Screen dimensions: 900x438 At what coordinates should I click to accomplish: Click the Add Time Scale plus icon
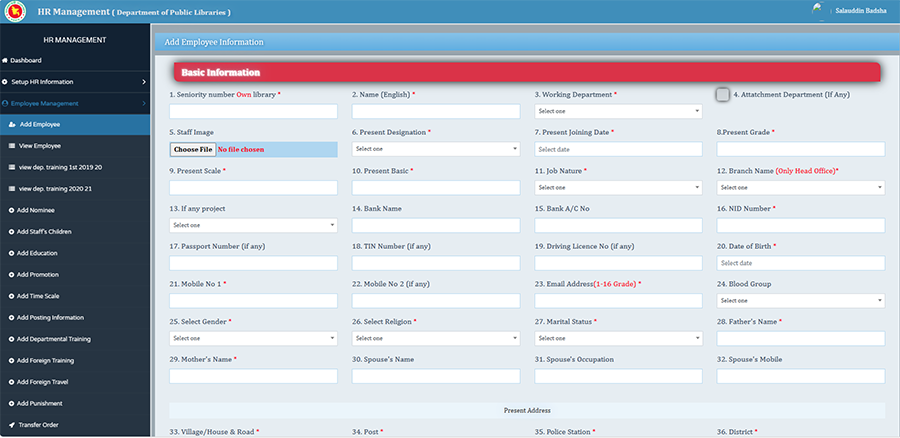click(x=11, y=296)
